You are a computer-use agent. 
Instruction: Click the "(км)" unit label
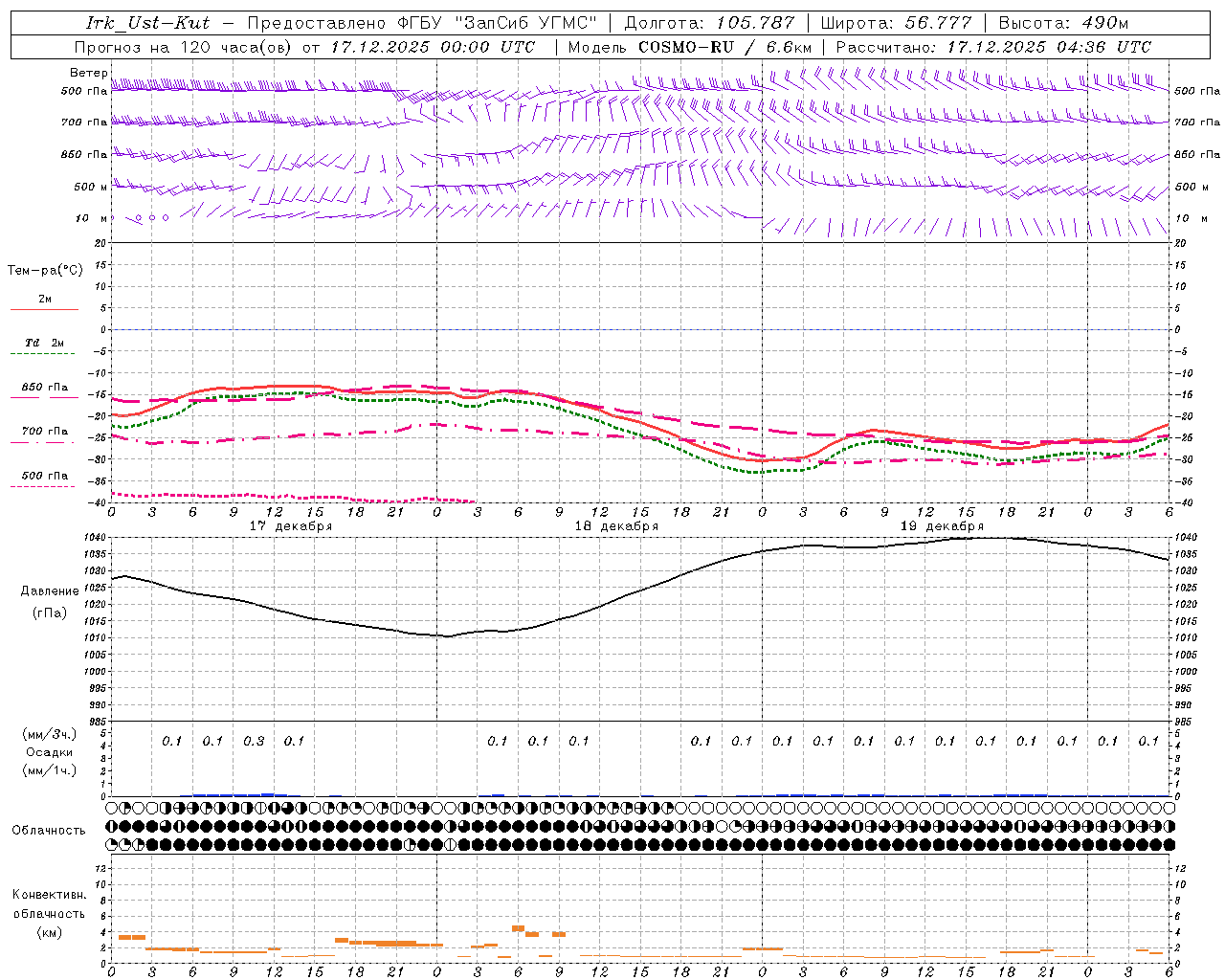coord(49,932)
